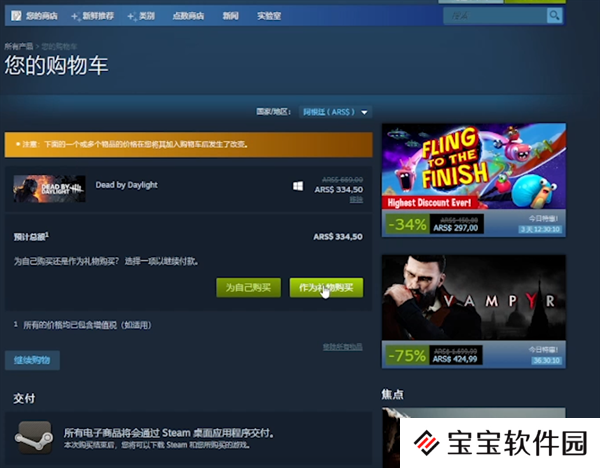Image resolution: width=600 pixels, height=468 pixels.
Task: Click the store avatar icon beside 您的商店
Action: point(16,16)
